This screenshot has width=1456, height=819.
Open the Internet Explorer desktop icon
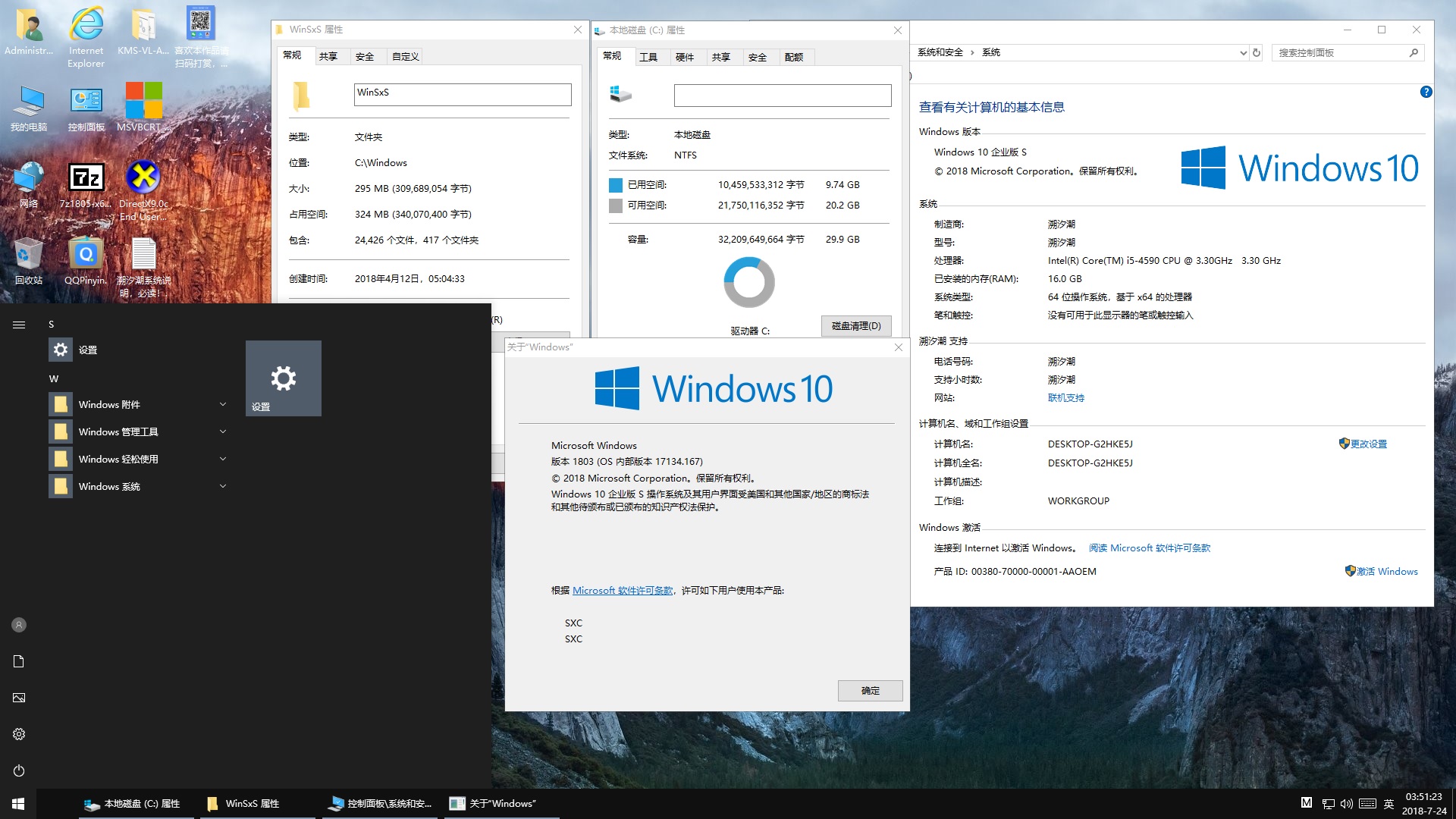pyautogui.click(x=86, y=27)
